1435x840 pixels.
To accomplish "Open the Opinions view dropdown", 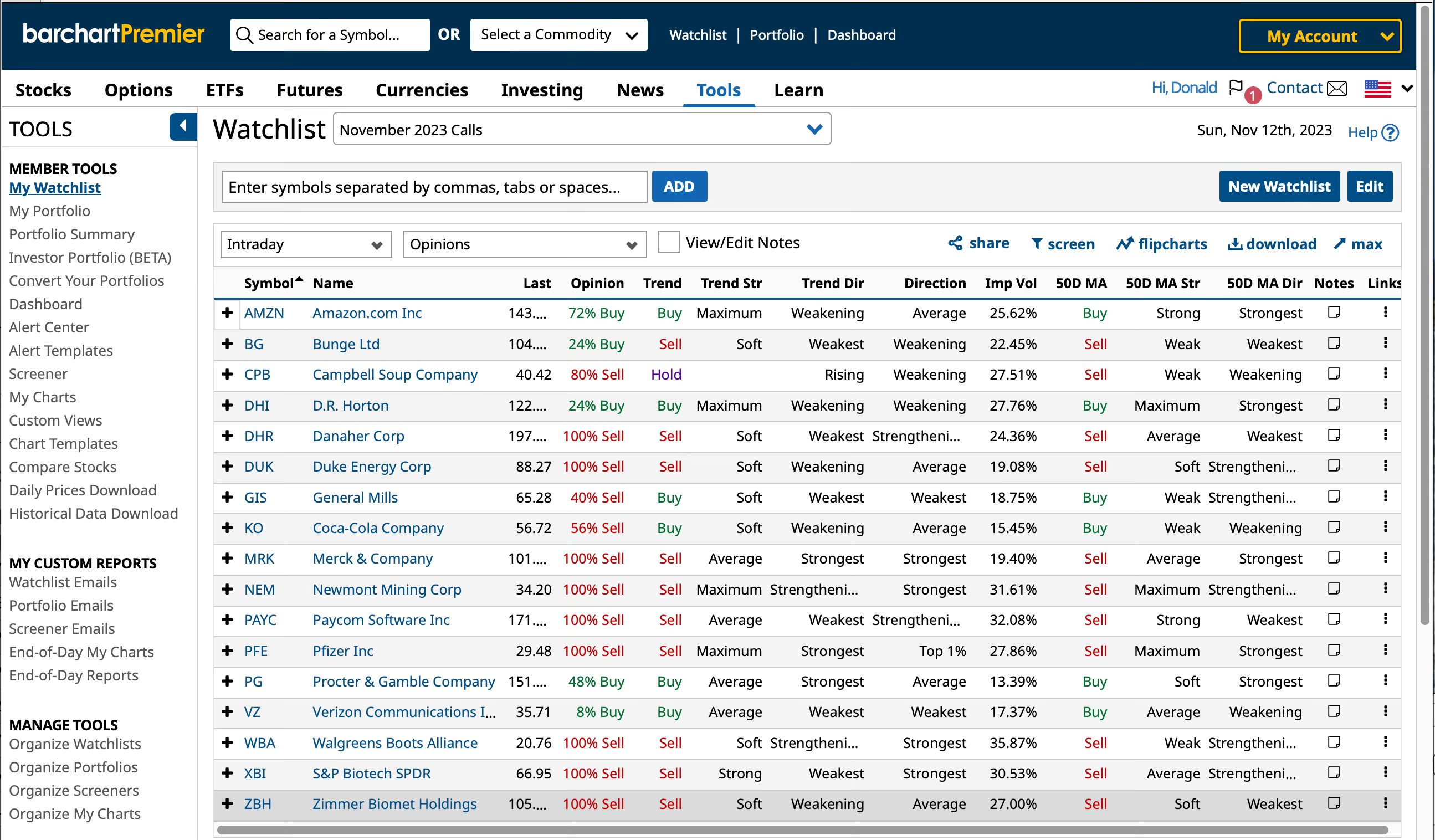I will [525, 244].
